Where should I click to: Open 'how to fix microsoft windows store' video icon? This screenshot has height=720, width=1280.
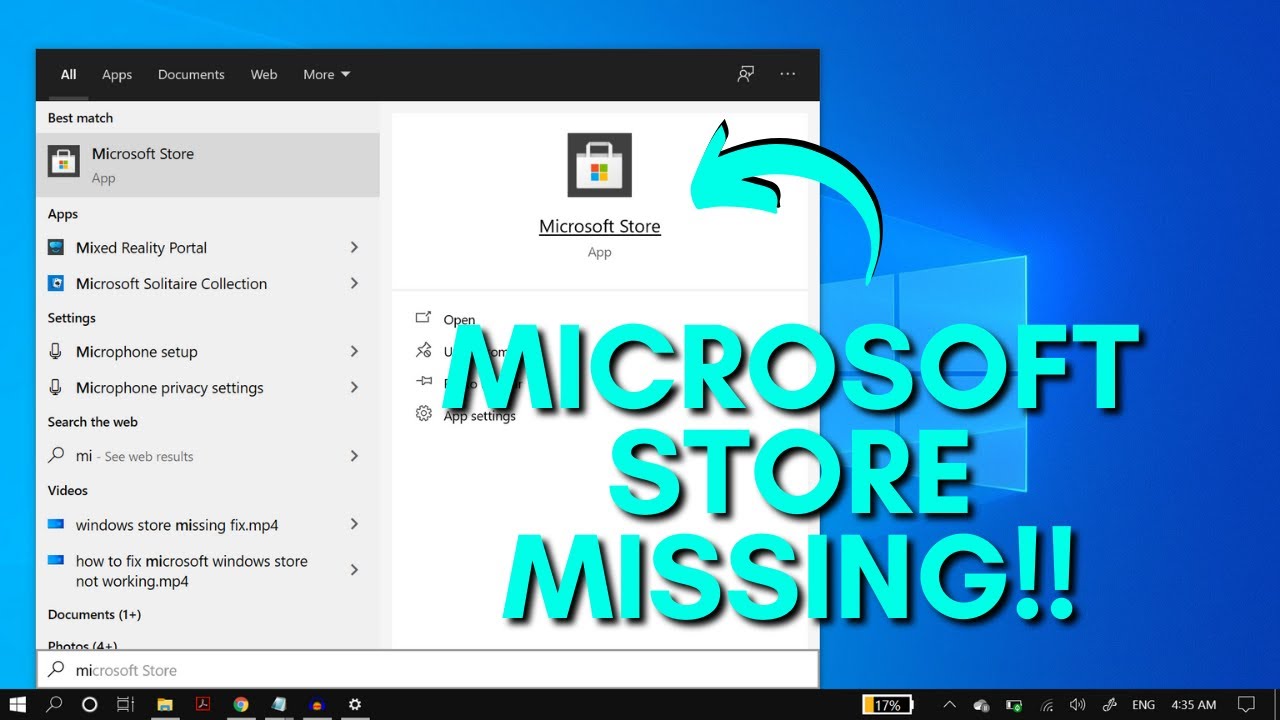tap(56, 561)
